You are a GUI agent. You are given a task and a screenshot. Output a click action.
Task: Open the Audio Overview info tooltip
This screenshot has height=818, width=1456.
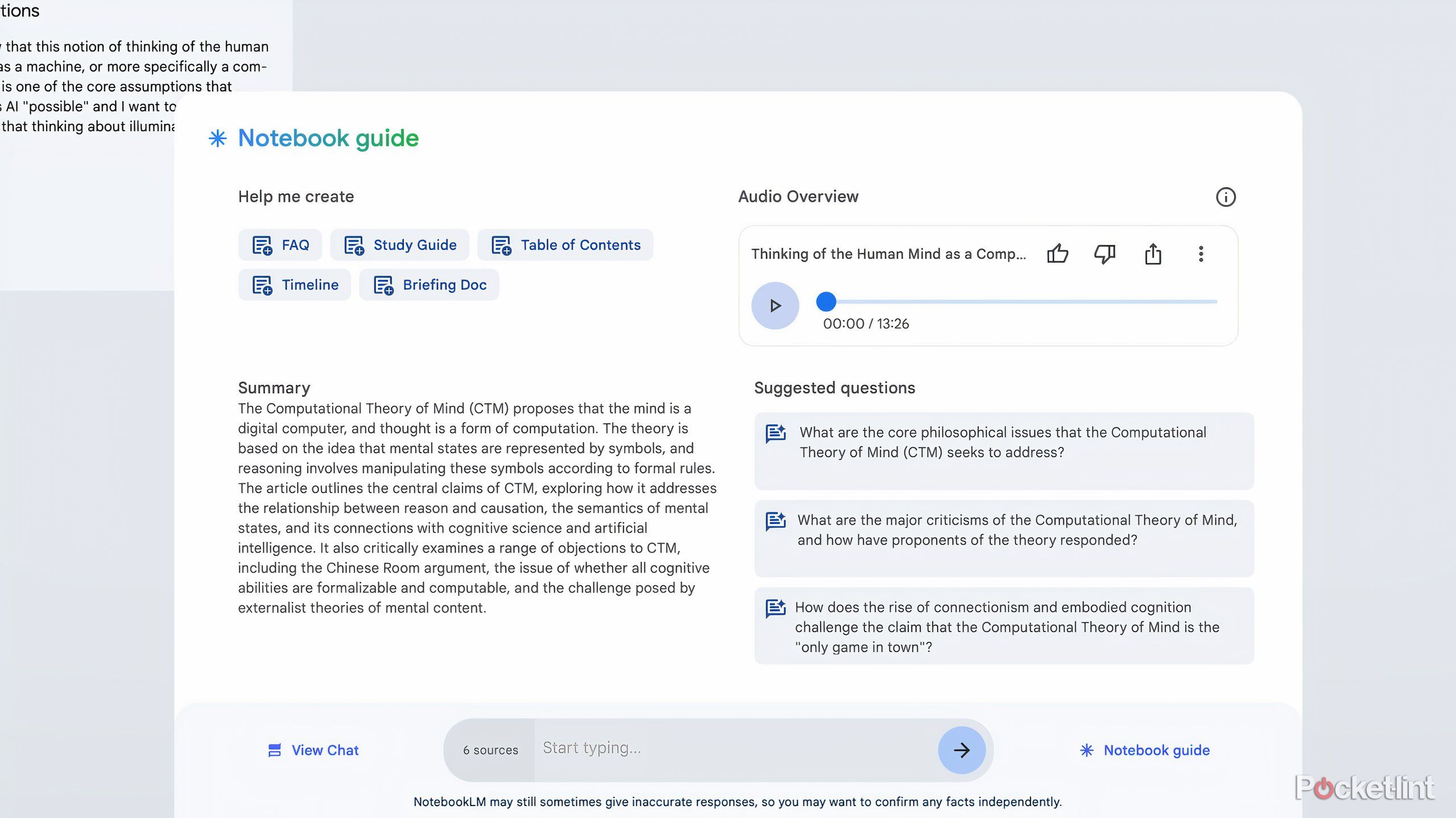tap(1226, 197)
